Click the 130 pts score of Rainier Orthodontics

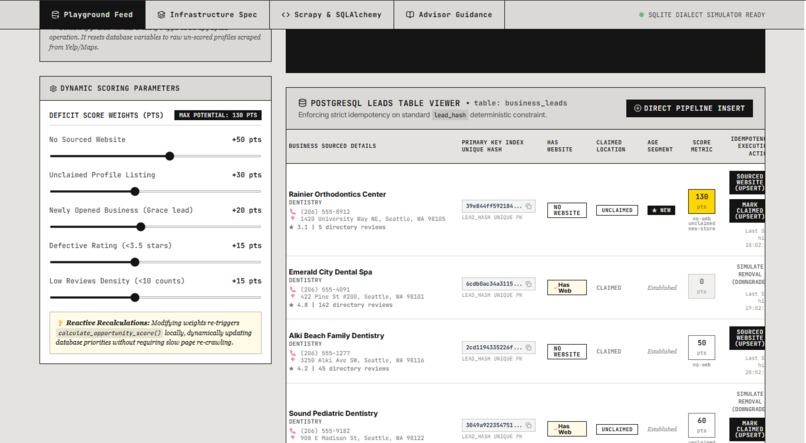tap(702, 201)
